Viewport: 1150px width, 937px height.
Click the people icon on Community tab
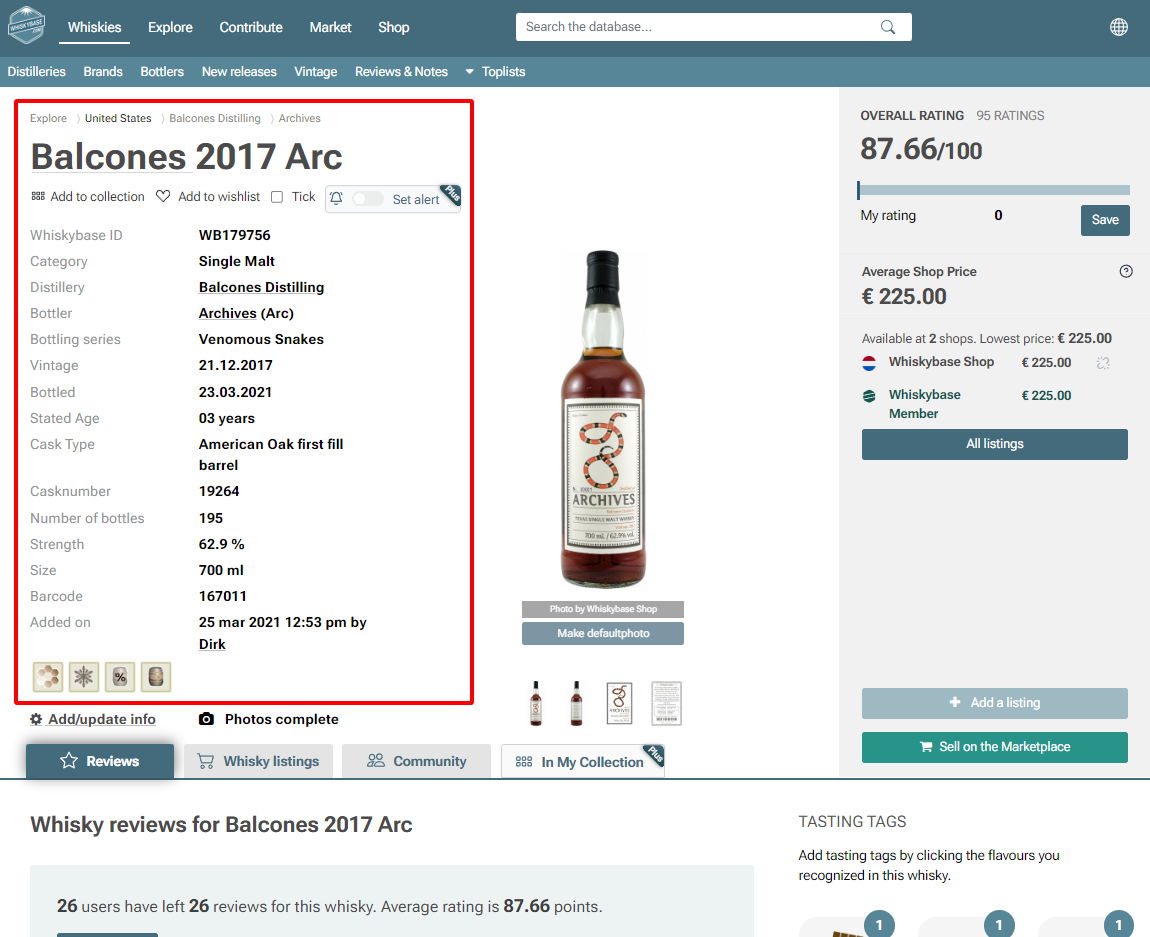pos(376,760)
